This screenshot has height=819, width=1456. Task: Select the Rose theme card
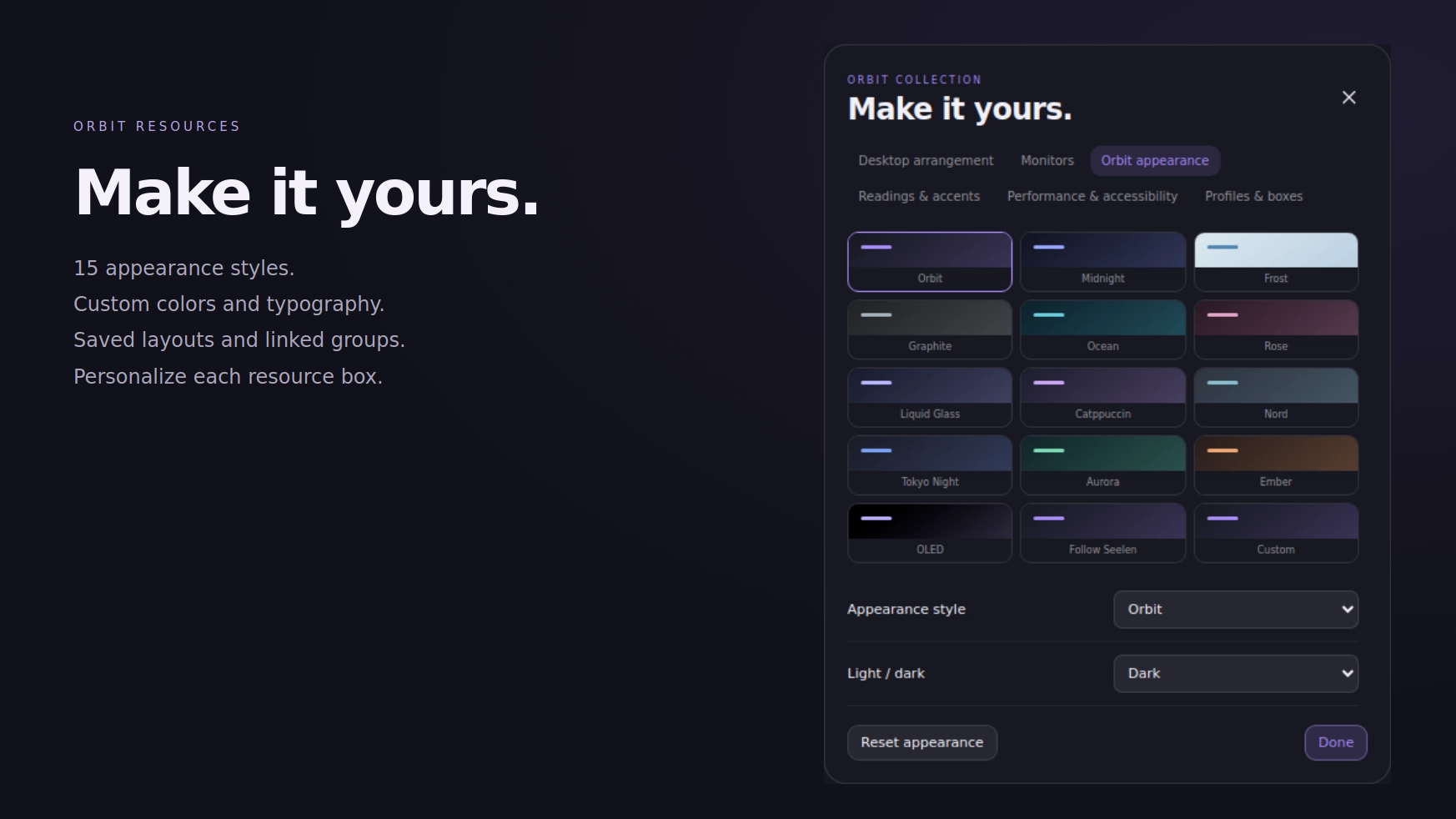(1276, 329)
